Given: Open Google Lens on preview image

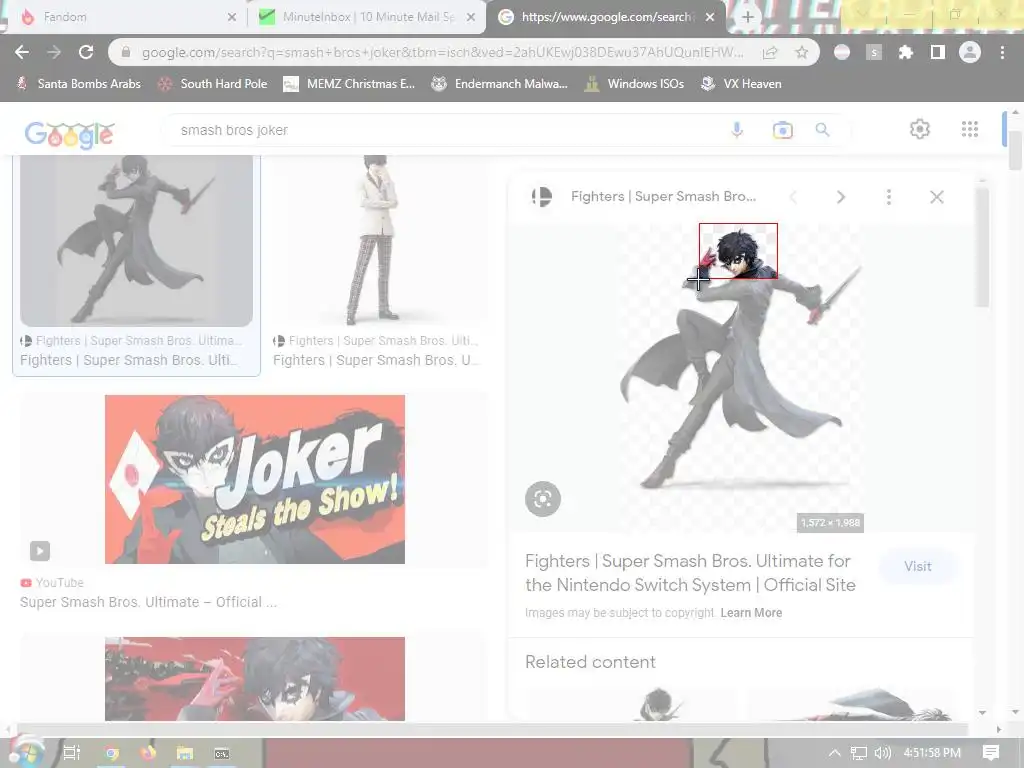Looking at the screenshot, I should [543, 499].
